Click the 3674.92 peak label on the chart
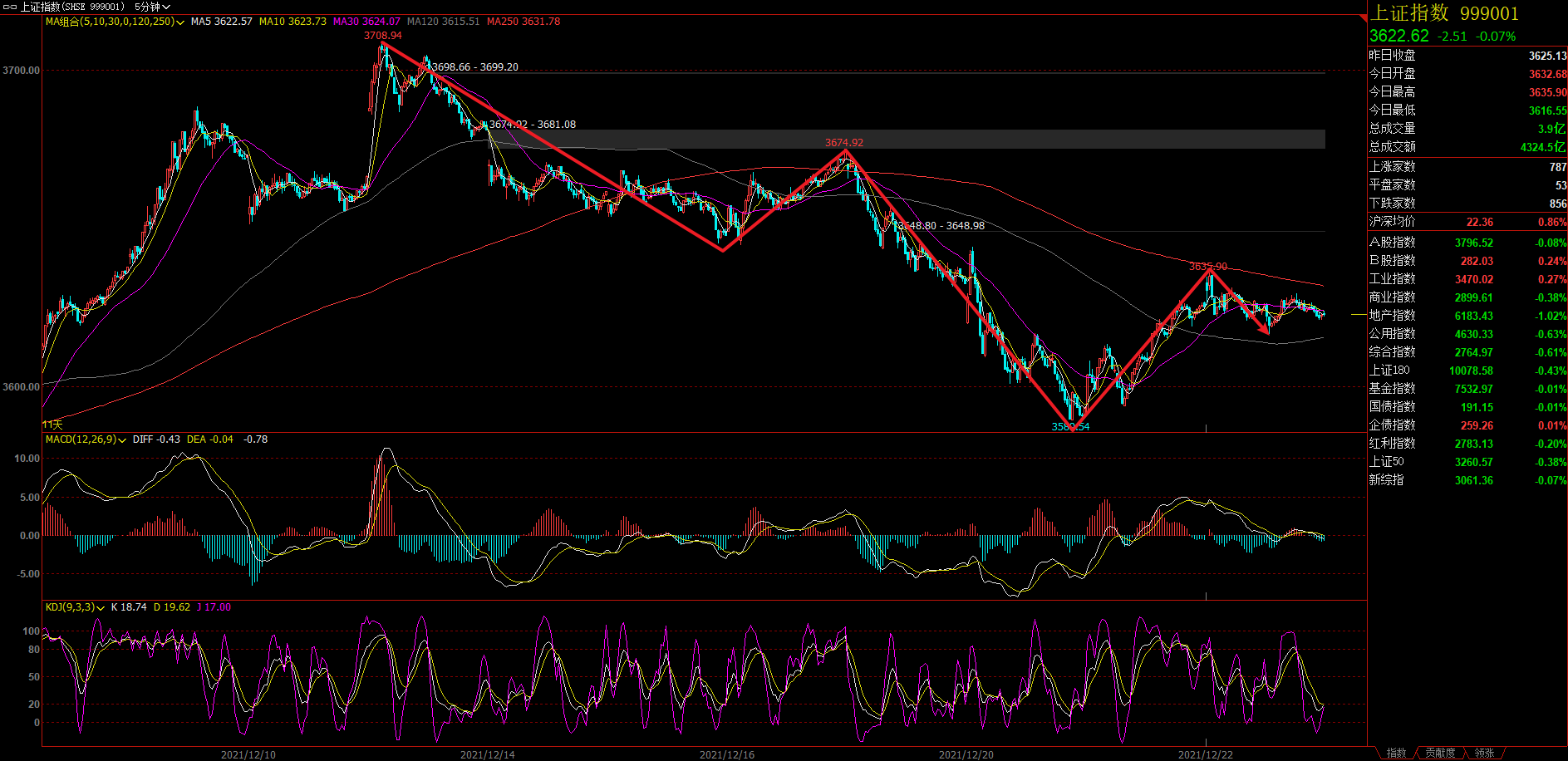1568x761 pixels. point(843,143)
